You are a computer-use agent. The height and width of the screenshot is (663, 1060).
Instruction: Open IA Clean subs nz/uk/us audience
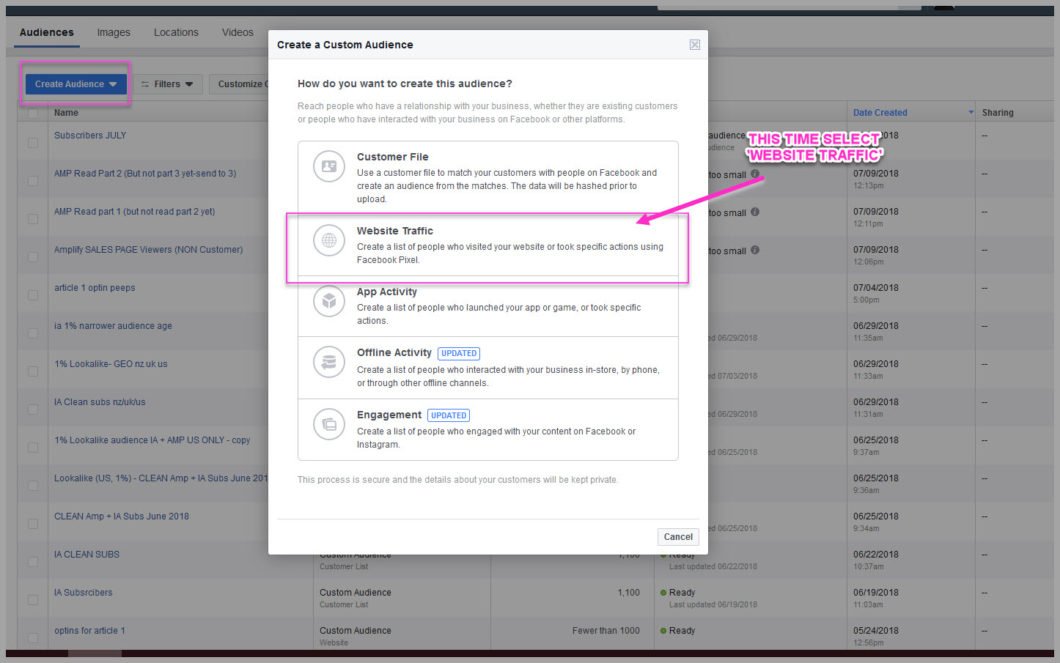[99, 401]
